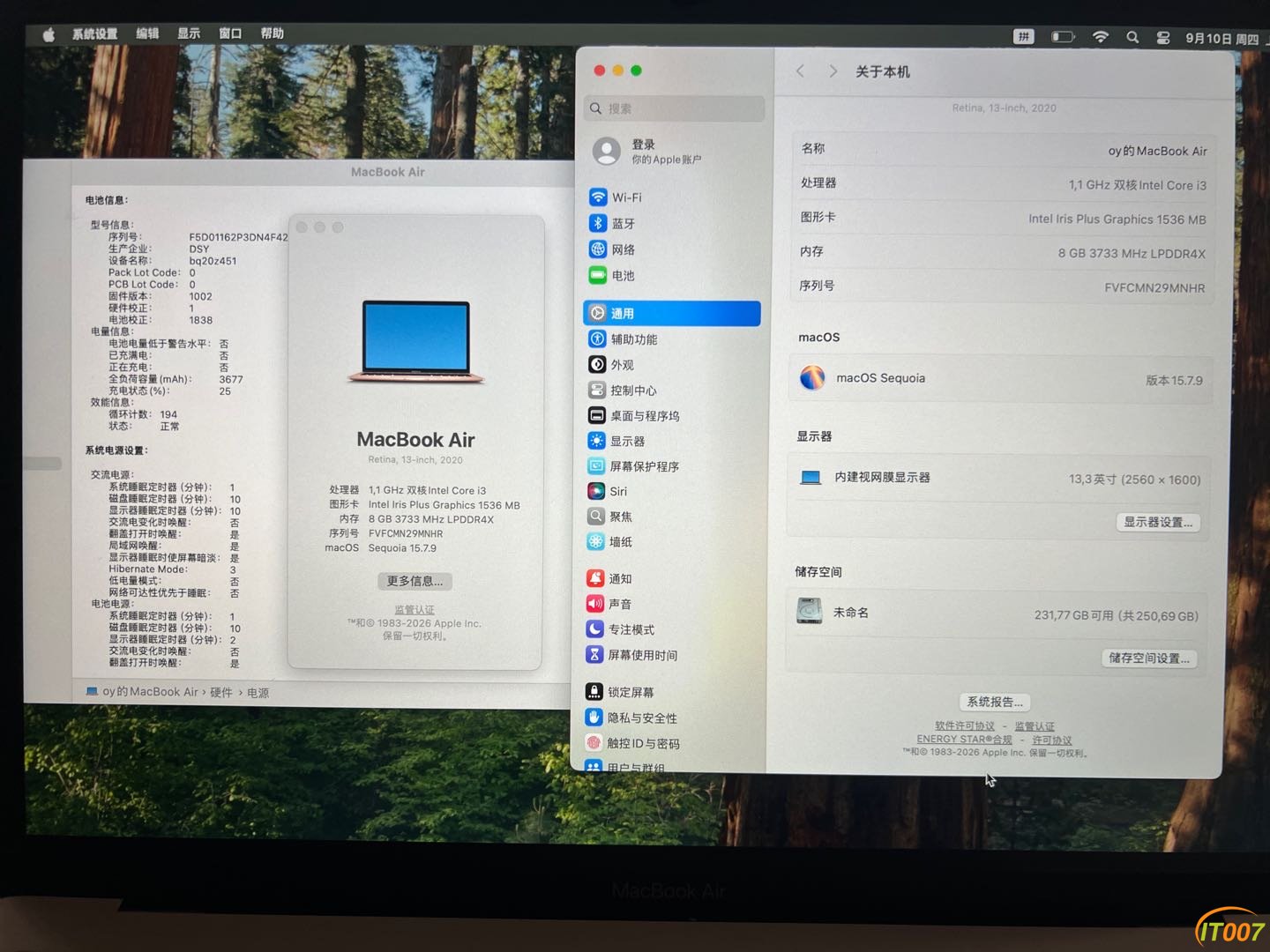Open 监管认证 link in About This Mac window
The height and width of the screenshot is (952, 1270).
pyautogui.click(x=415, y=609)
